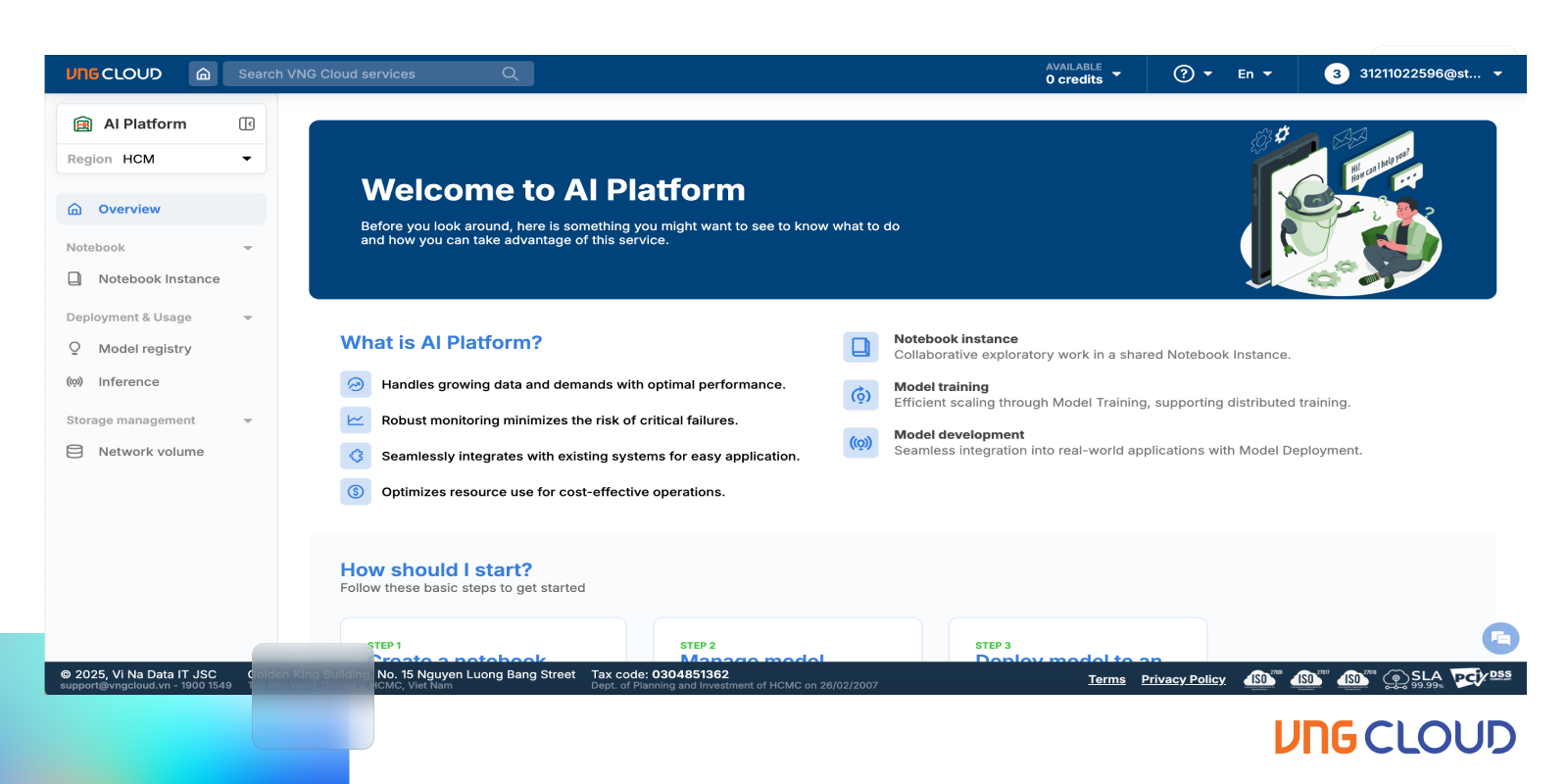The image size is (1568, 784).
Task: Go to Model registry
Action: [145, 349]
